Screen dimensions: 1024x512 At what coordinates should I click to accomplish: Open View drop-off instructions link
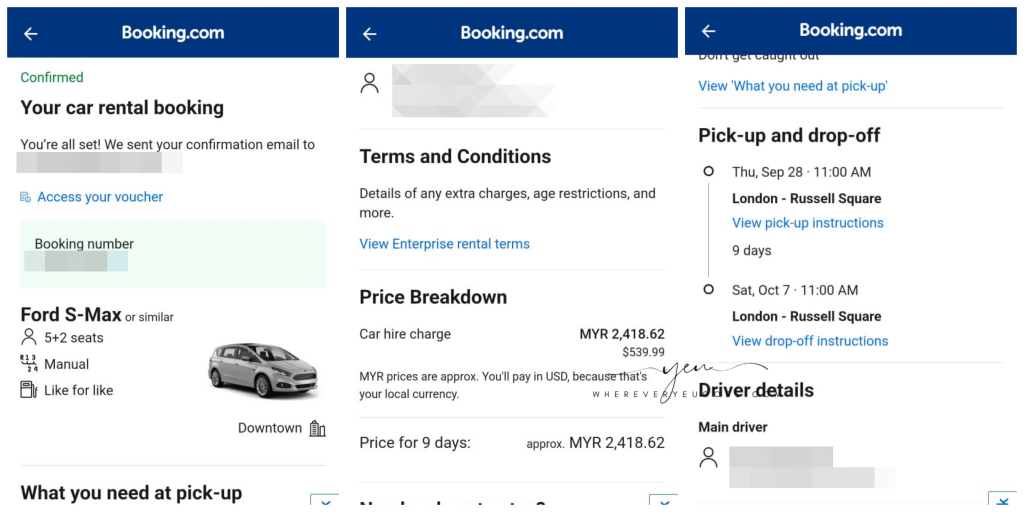tap(810, 341)
